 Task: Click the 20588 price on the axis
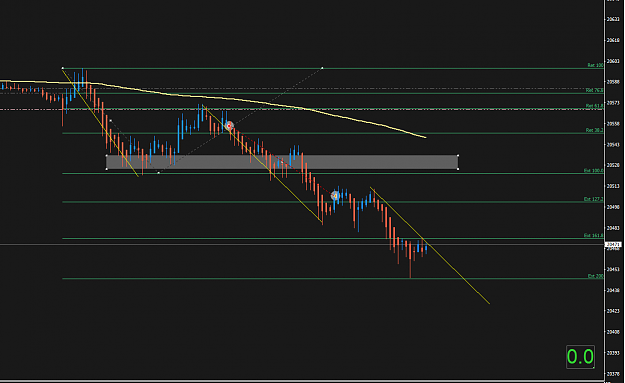[x=613, y=82]
